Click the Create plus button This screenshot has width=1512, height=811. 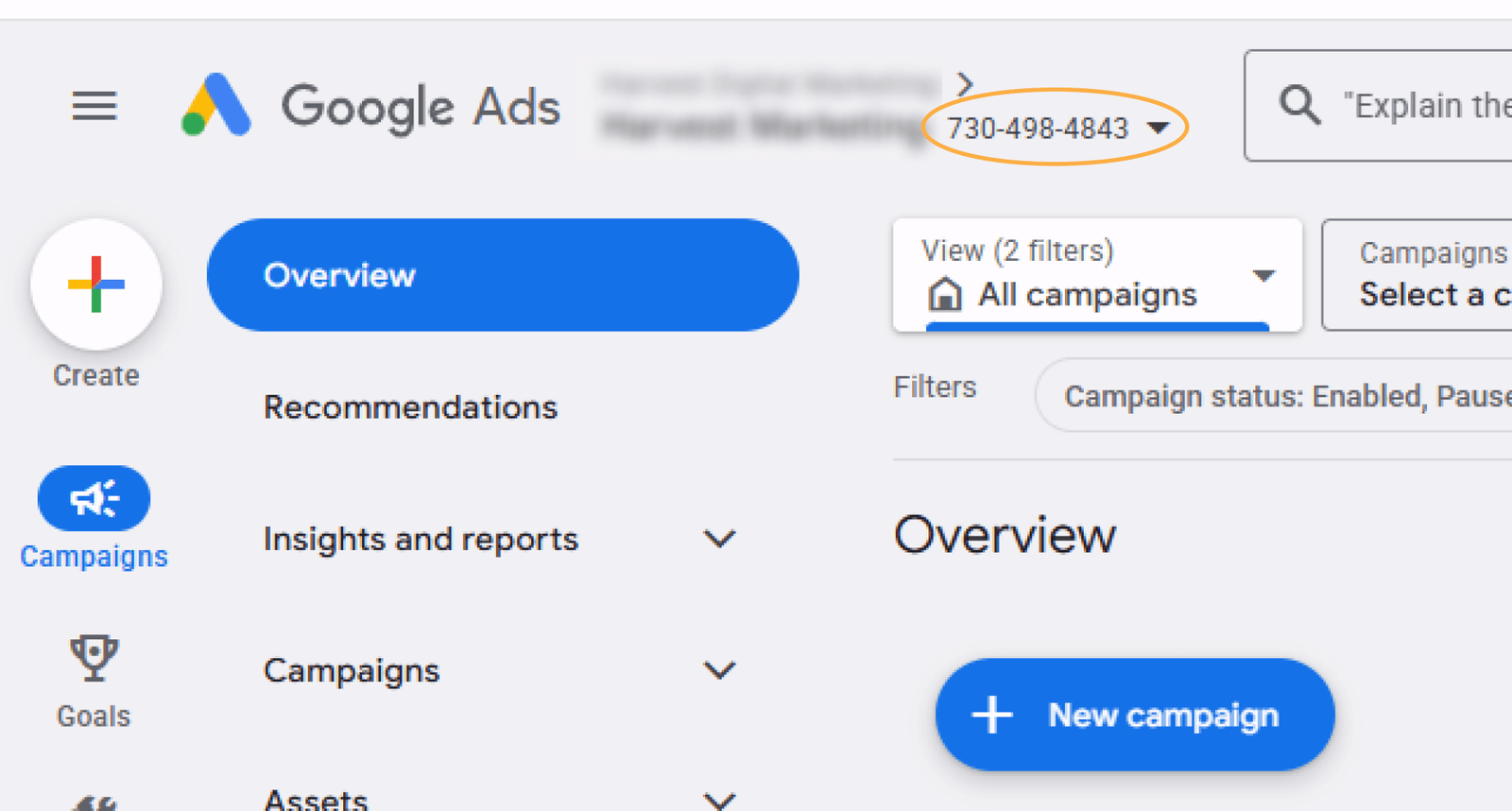pyautogui.click(x=96, y=284)
